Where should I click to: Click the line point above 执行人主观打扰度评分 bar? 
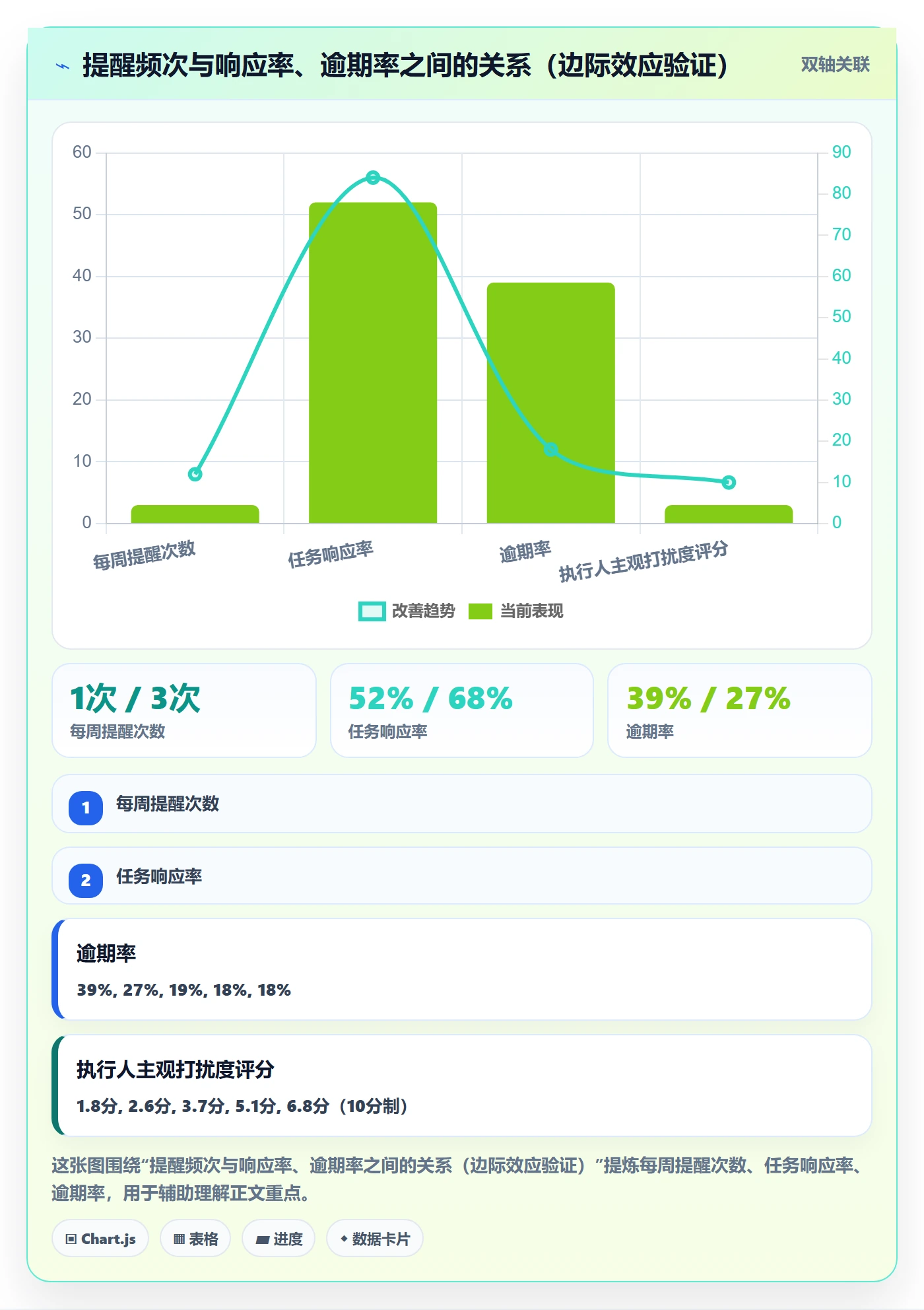point(729,483)
